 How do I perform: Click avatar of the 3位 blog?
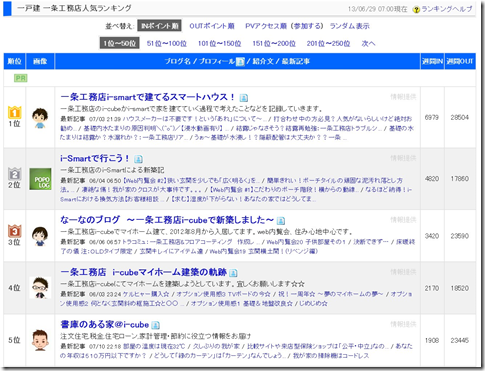pos(40,236)
